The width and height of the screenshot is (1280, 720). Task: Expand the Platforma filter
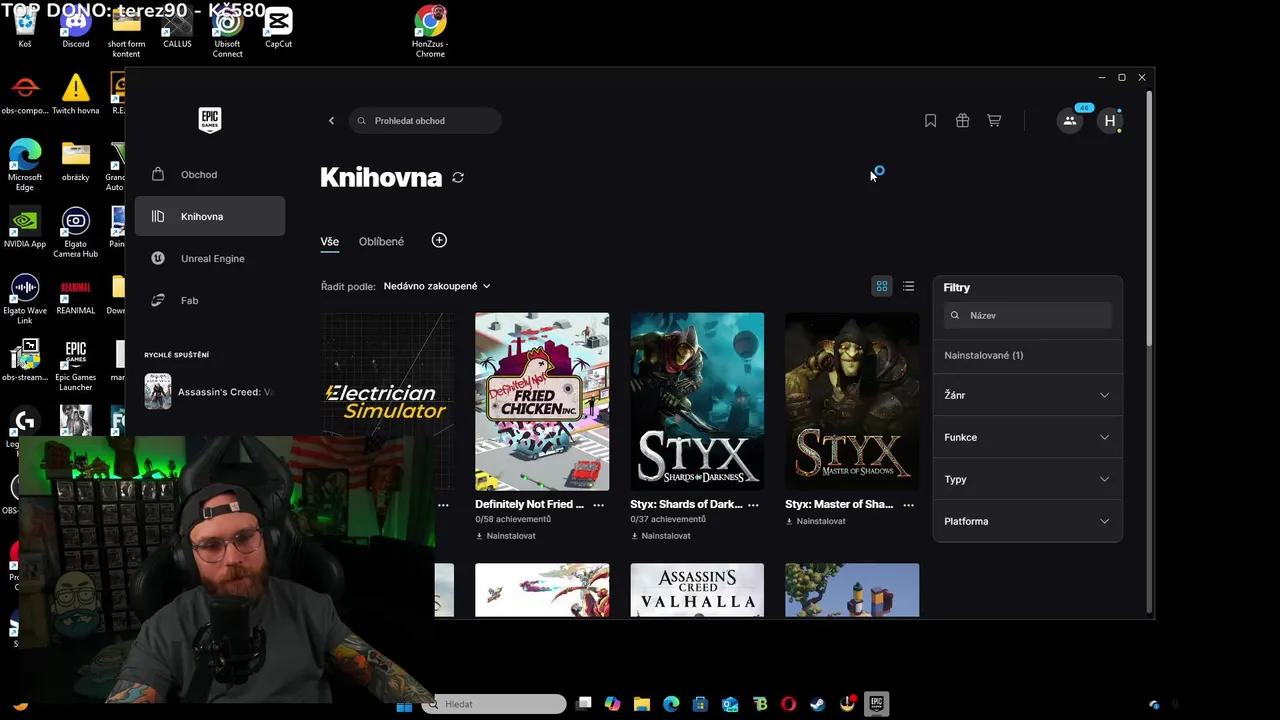(x=1027, y=521)
